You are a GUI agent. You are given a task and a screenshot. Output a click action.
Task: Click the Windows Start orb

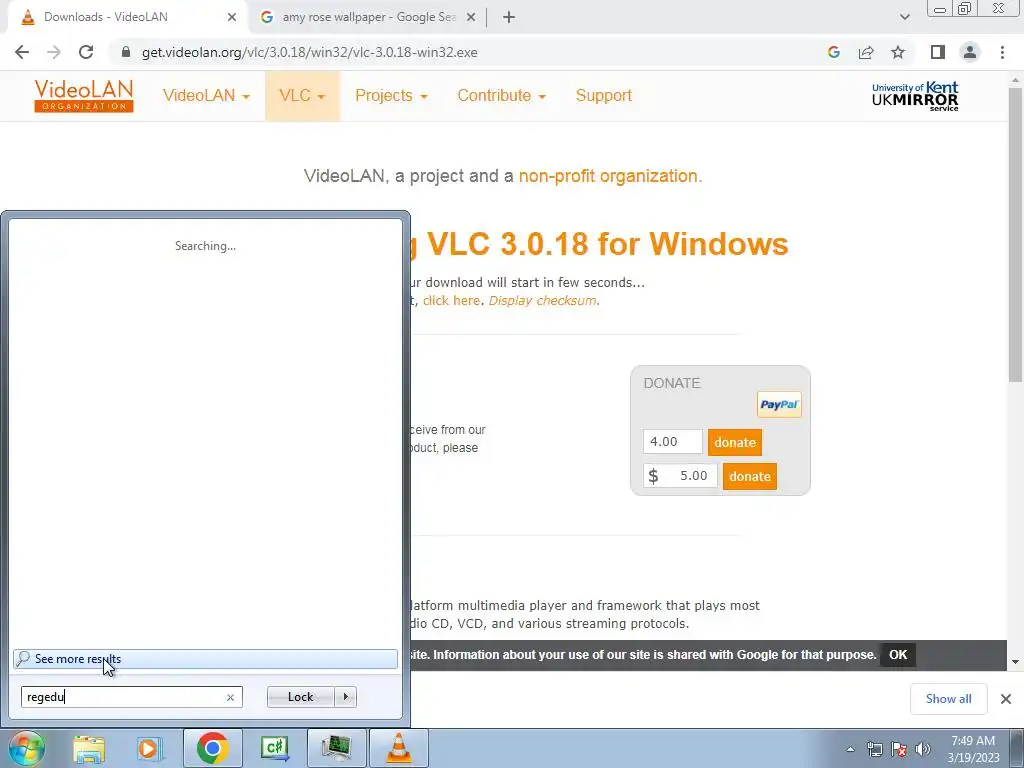coord(25,748)
